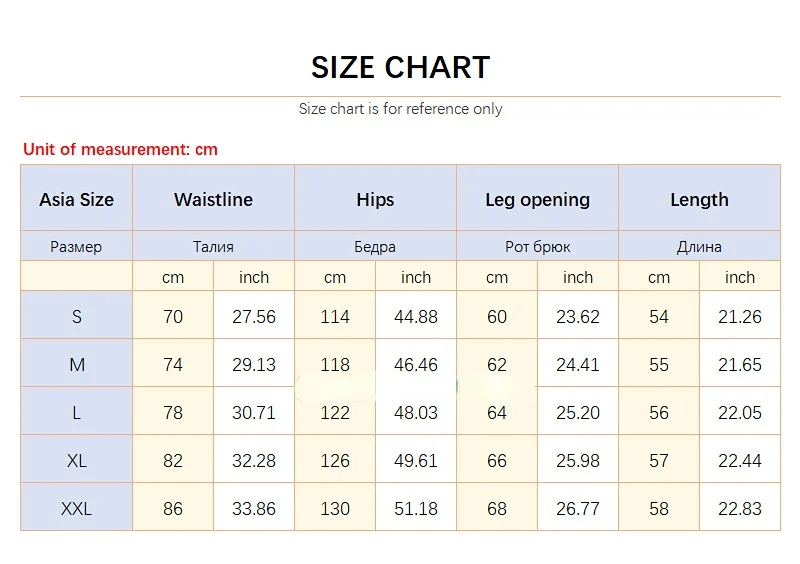Click the 122 cm hips cell
This screenshot has width=800, height=564.
pyautogui.click(x=335, y=413)
